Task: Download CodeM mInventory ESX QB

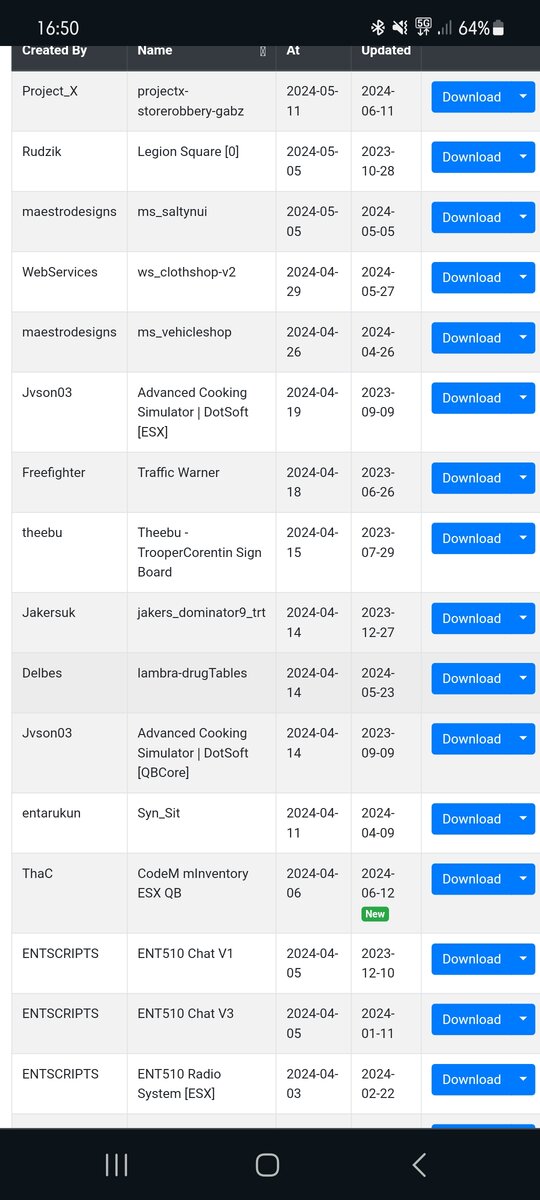Action: [472, 879]
